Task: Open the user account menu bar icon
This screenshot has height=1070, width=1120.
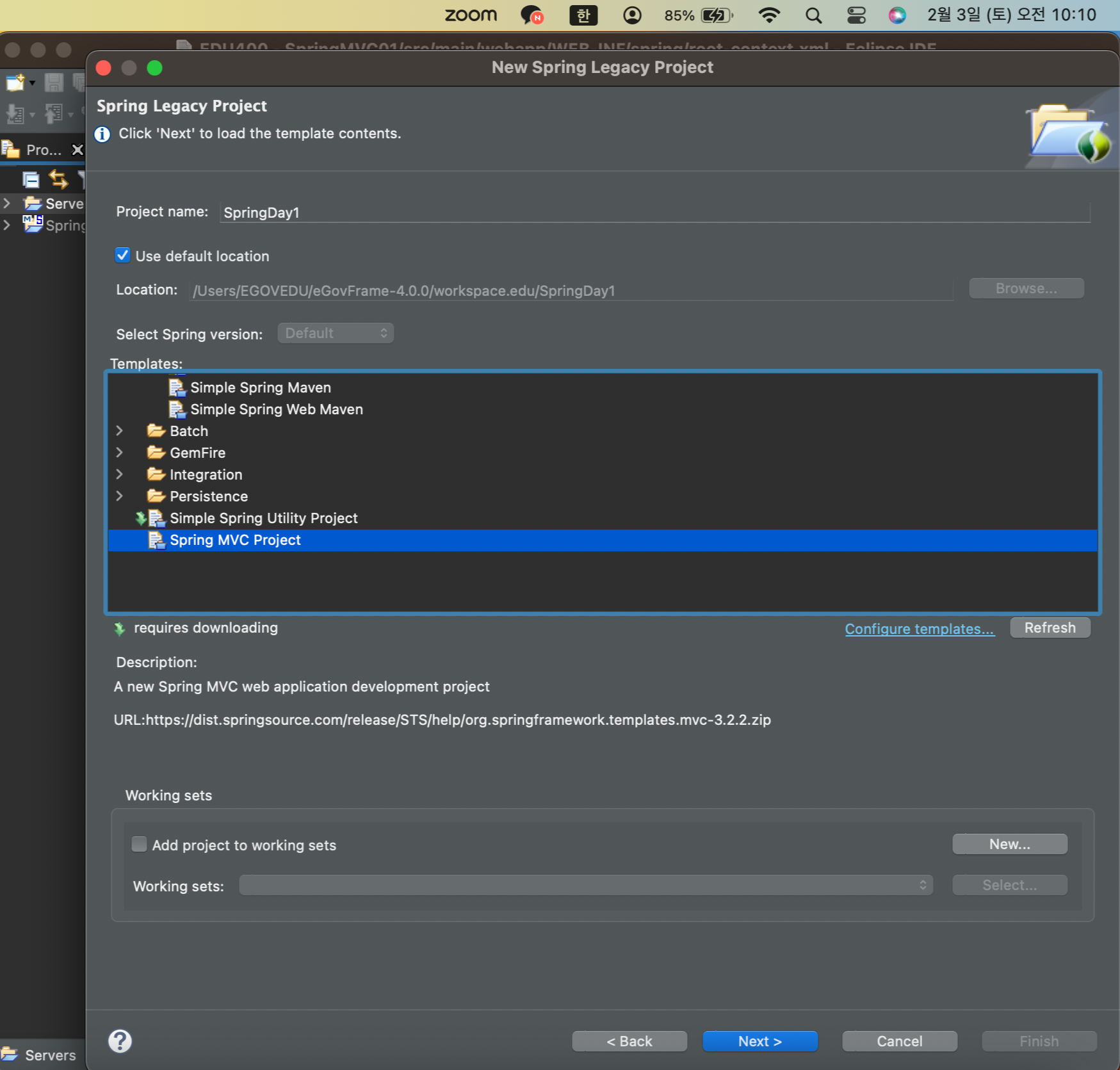Action: point(632,15)
